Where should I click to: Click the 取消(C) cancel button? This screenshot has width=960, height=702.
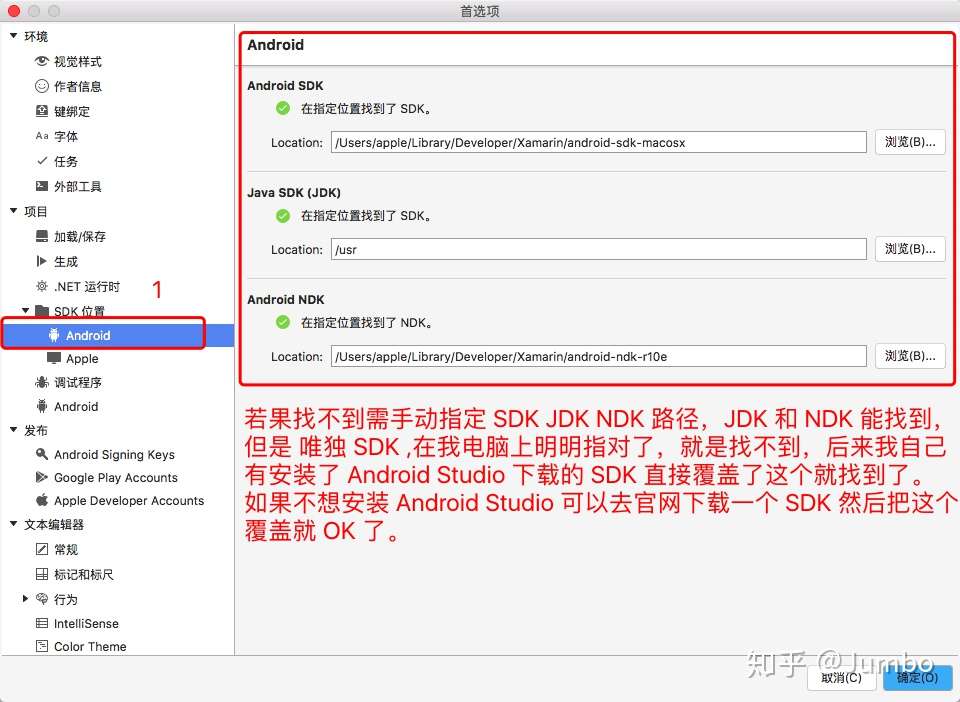point(841,678)
